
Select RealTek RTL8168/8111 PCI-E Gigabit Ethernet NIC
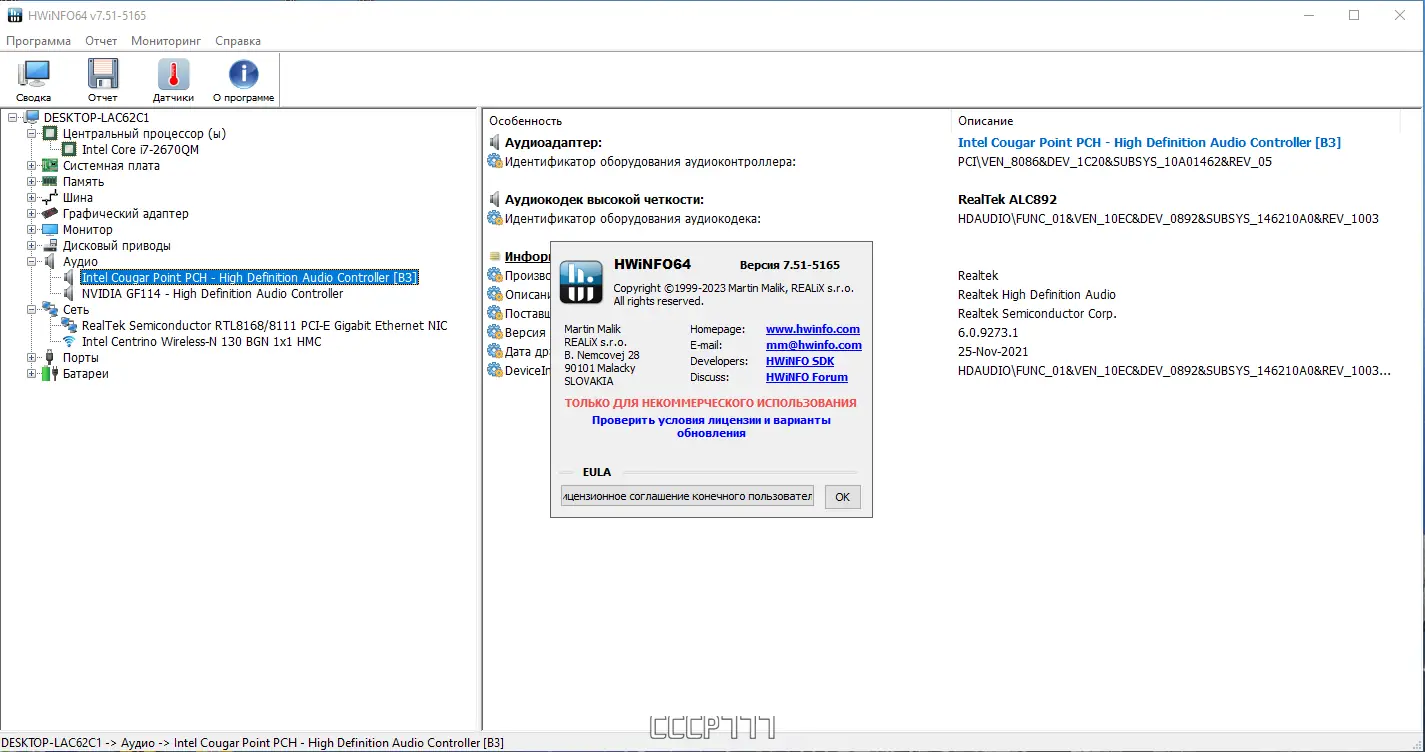point(265,326)
